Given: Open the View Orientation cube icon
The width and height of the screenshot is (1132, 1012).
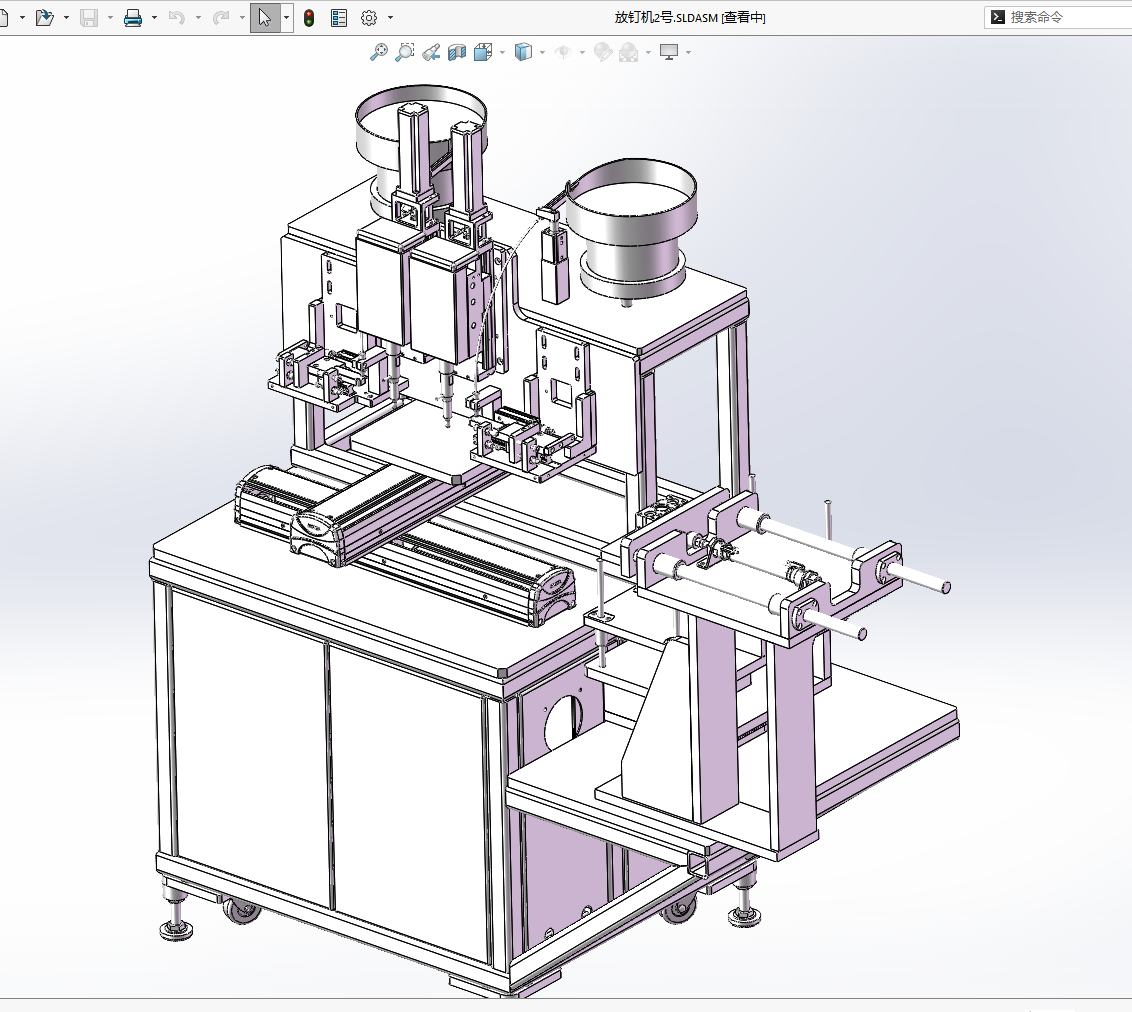Looking at the screenshot, I should click(x=483, y=52).
